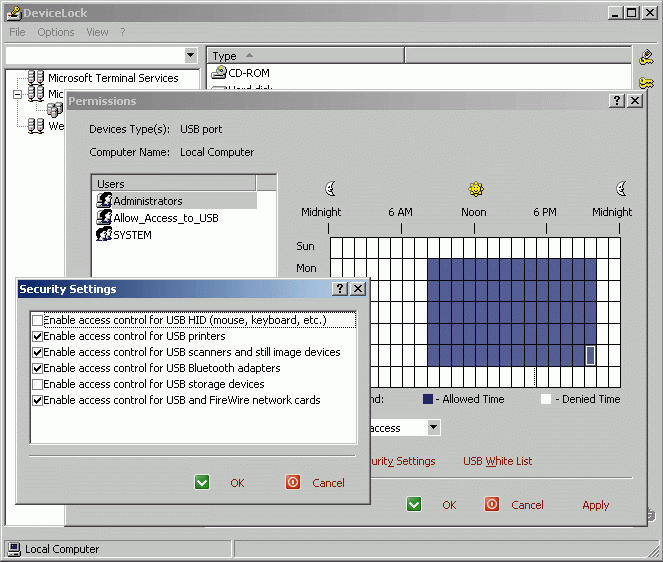Open the USB White List link
Viewport: 663px width, 562px height.
(498, 461)
